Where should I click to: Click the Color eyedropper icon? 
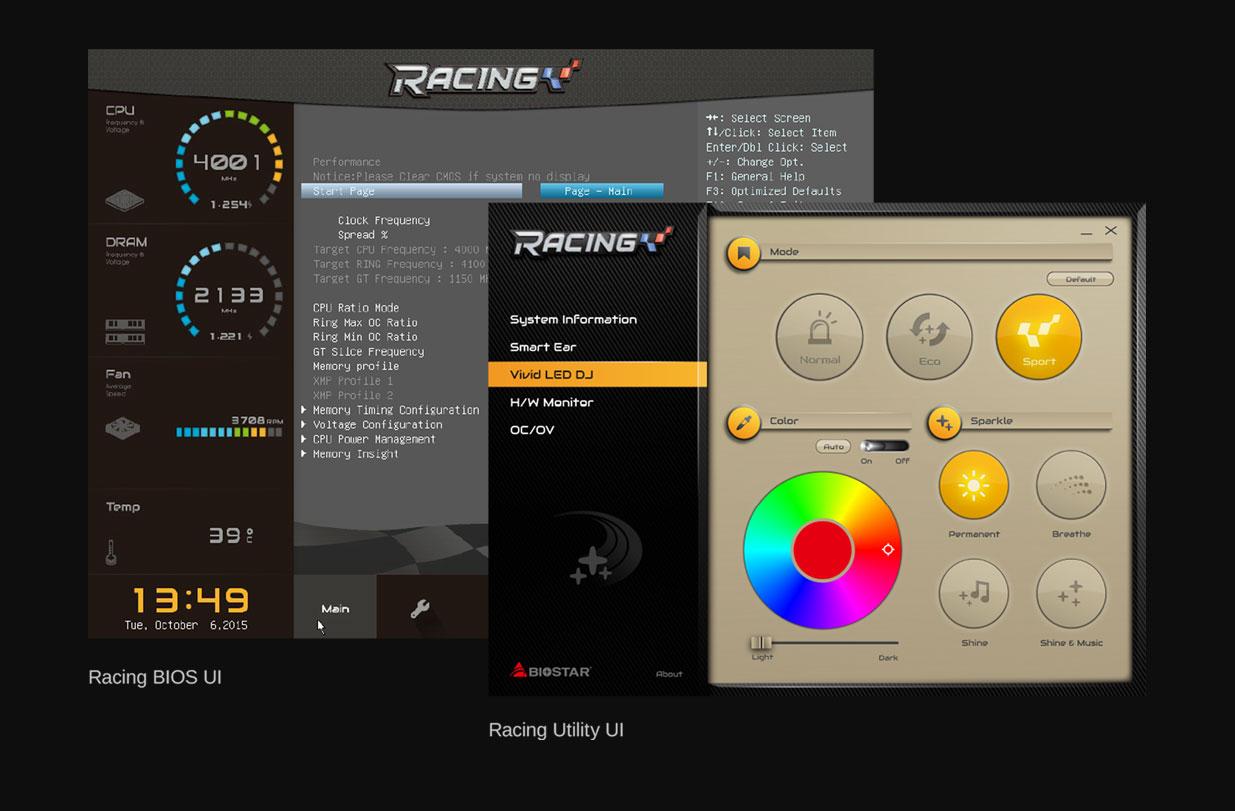743,423
